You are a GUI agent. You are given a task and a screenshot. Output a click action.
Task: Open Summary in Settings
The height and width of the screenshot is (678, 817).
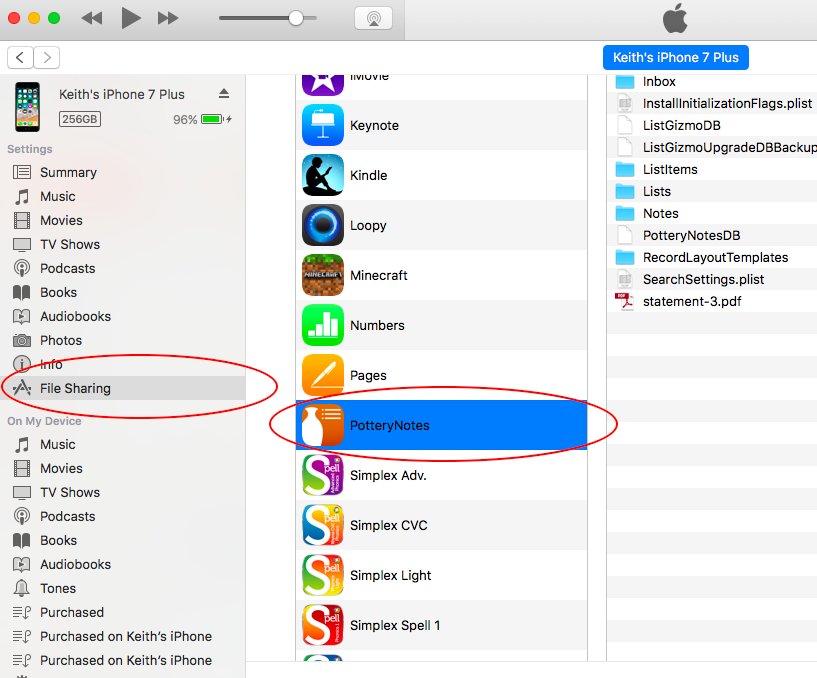pos(122,172)
